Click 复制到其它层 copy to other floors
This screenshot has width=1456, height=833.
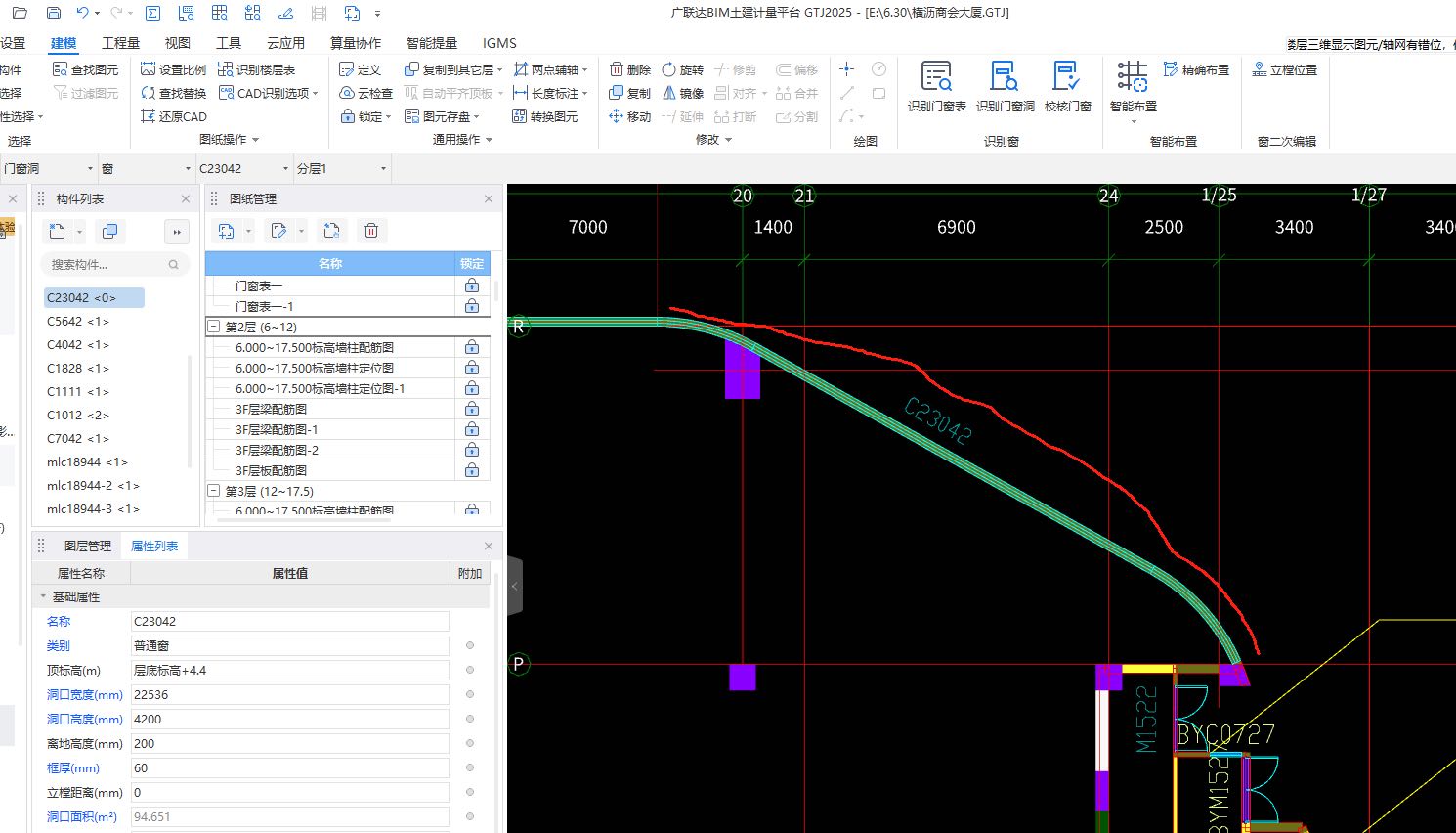(x=452, y=69)
